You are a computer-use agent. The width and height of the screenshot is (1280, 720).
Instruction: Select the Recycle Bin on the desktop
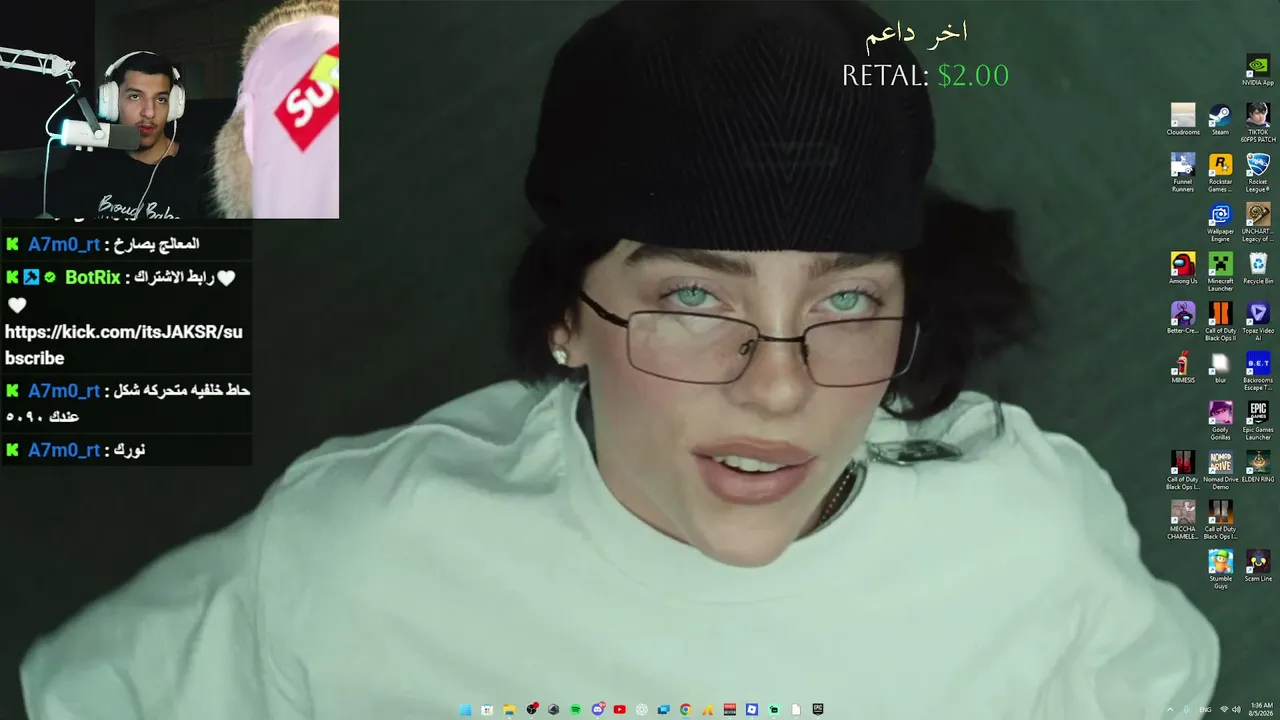click(1258, 267)
